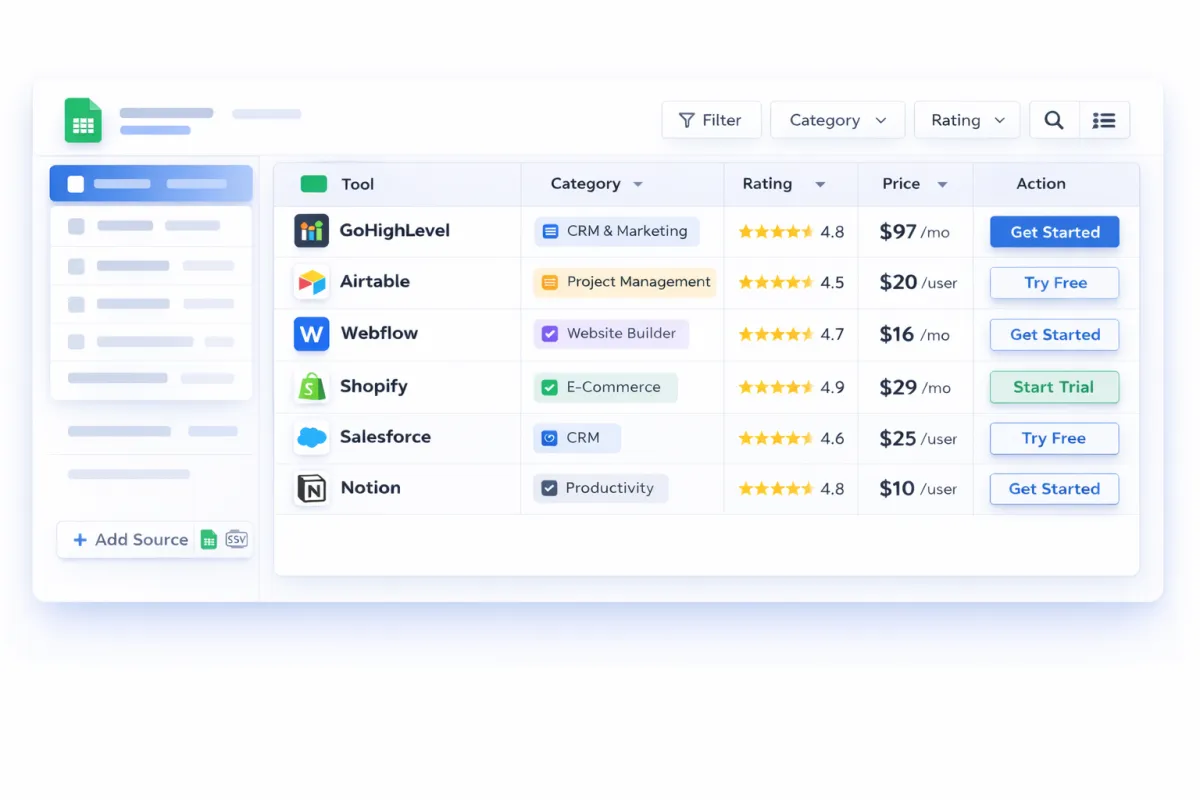Screen dimensions: 1200x800
Task: Click the Salesforce cloud logo icon
Action: (x=311, y=437)
